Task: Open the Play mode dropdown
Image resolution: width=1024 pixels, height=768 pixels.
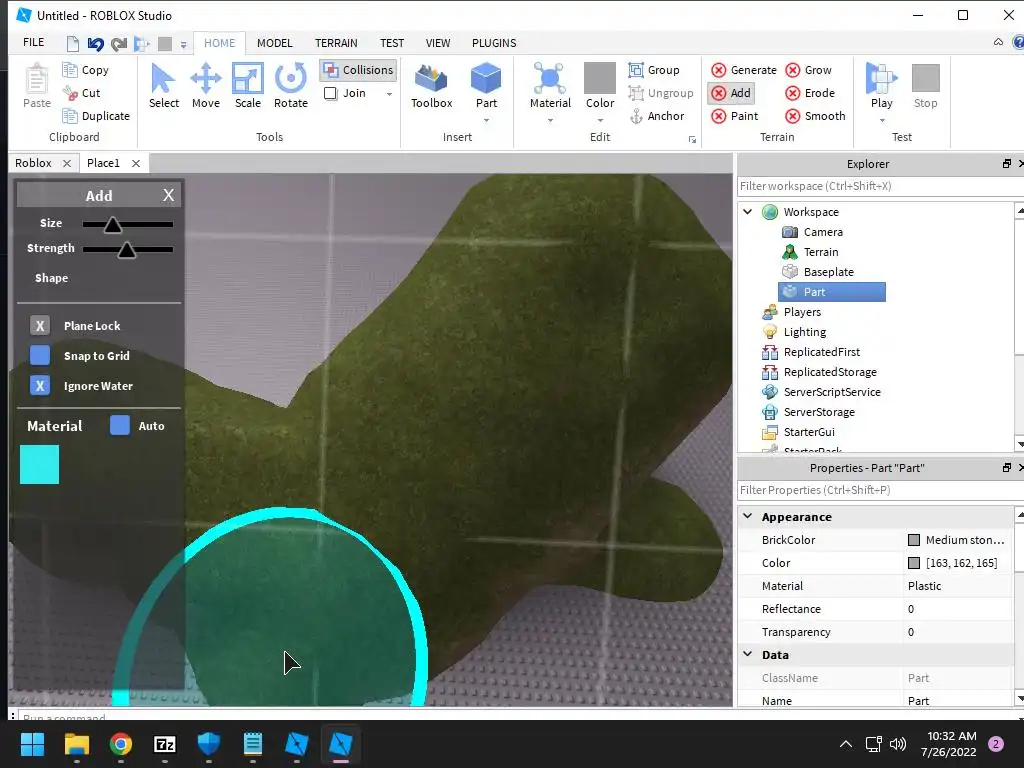Action: (x=882, y=120)
